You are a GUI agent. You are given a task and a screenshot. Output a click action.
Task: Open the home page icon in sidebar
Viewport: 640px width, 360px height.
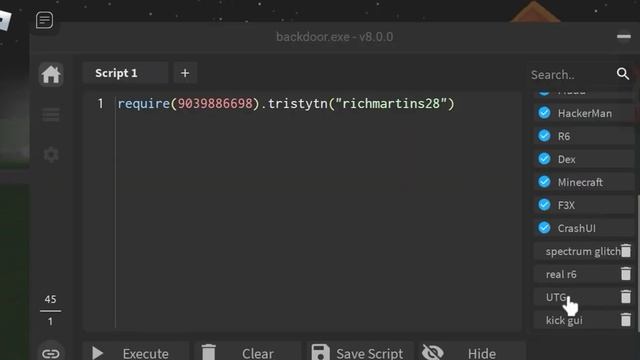click(51, 75)
